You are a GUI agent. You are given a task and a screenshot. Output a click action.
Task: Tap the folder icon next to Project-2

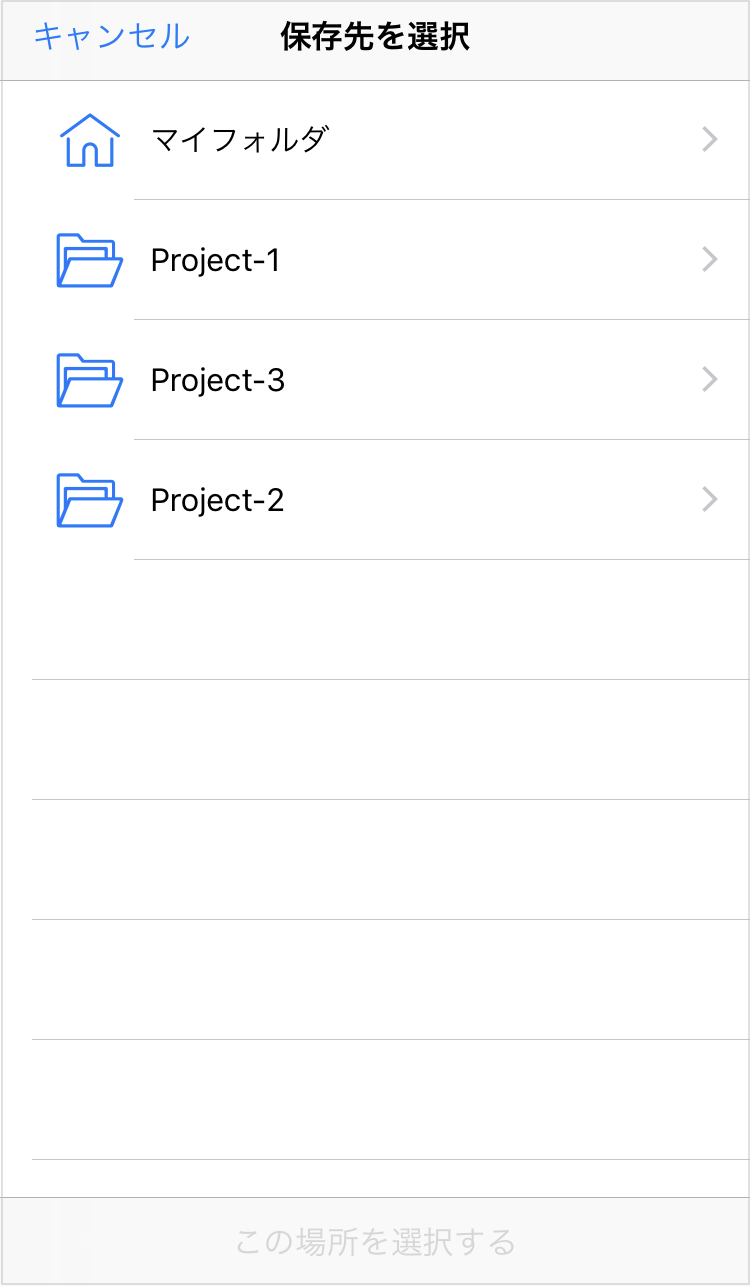[x=90, y=500]
